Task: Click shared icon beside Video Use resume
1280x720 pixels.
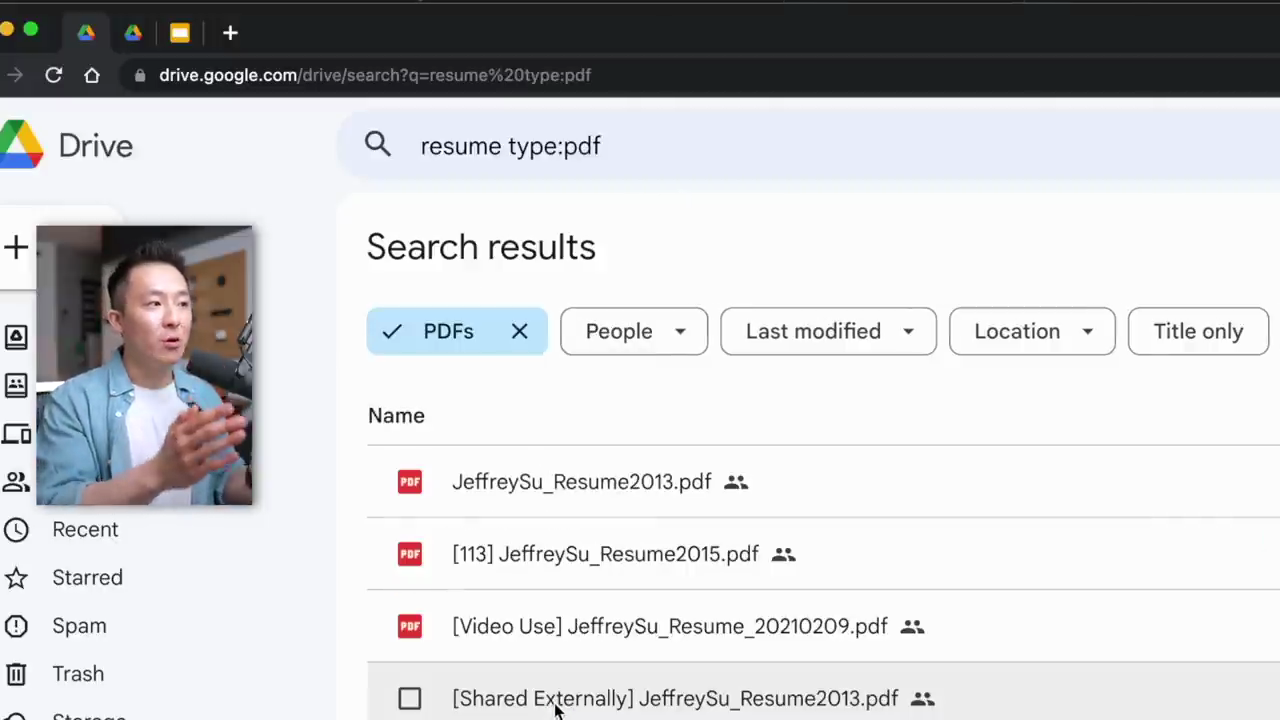Action: click(912, 626)
